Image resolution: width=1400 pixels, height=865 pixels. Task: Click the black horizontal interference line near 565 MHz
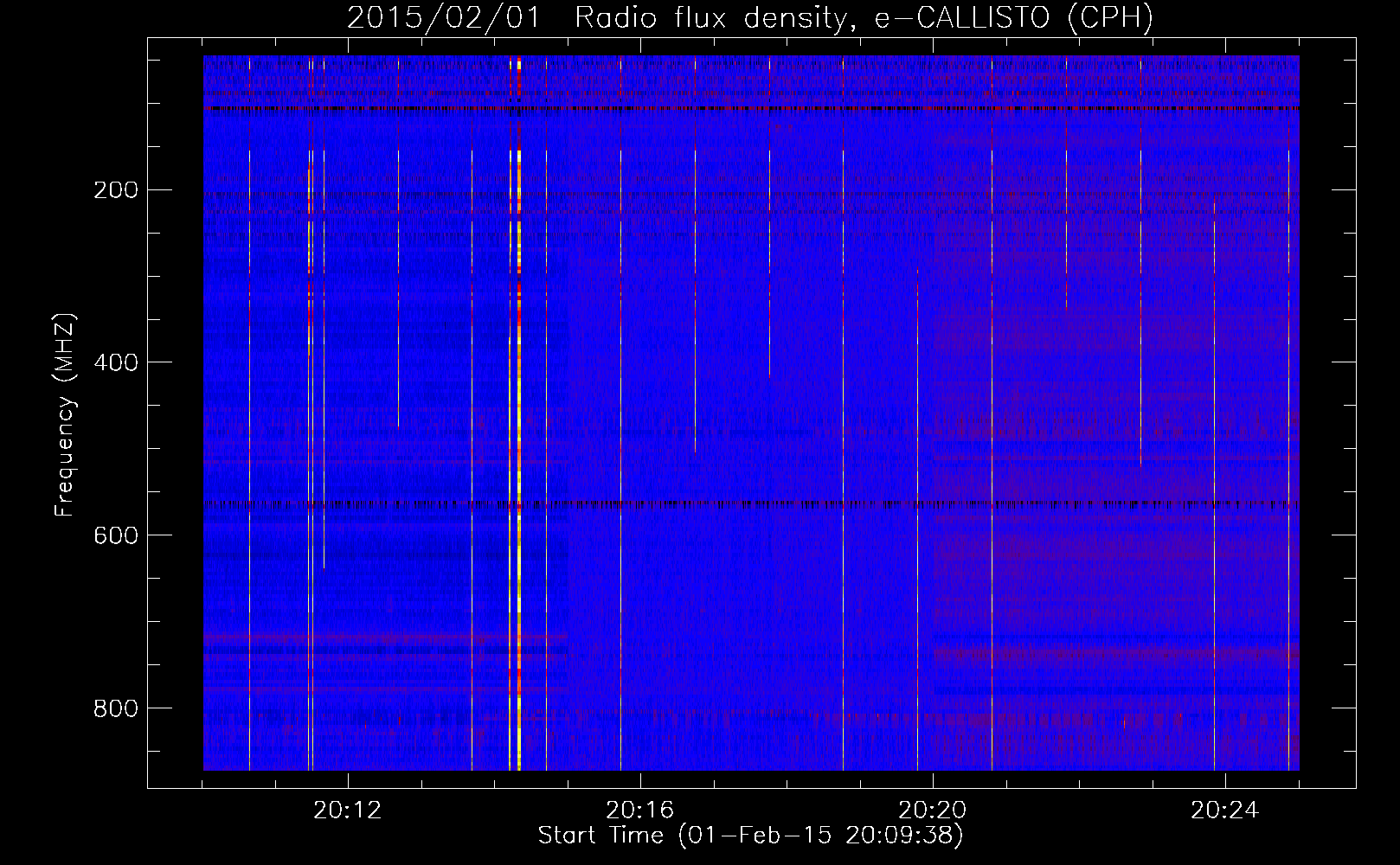751,503
